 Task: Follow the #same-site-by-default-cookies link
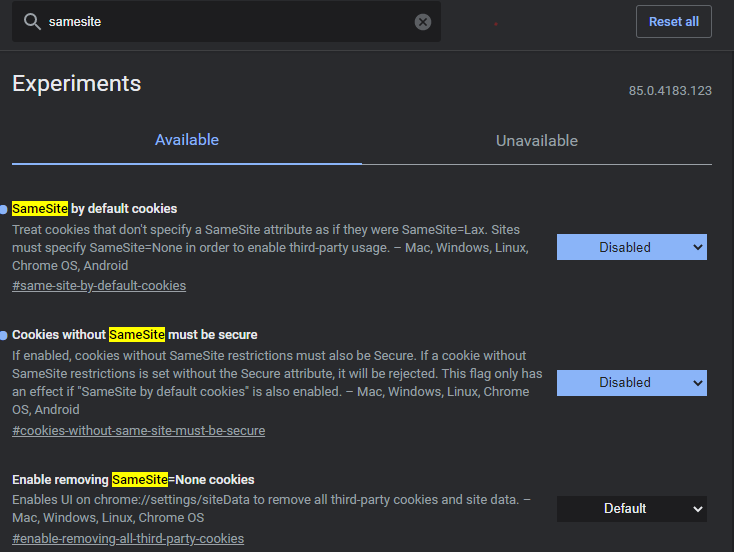point(99,285)
